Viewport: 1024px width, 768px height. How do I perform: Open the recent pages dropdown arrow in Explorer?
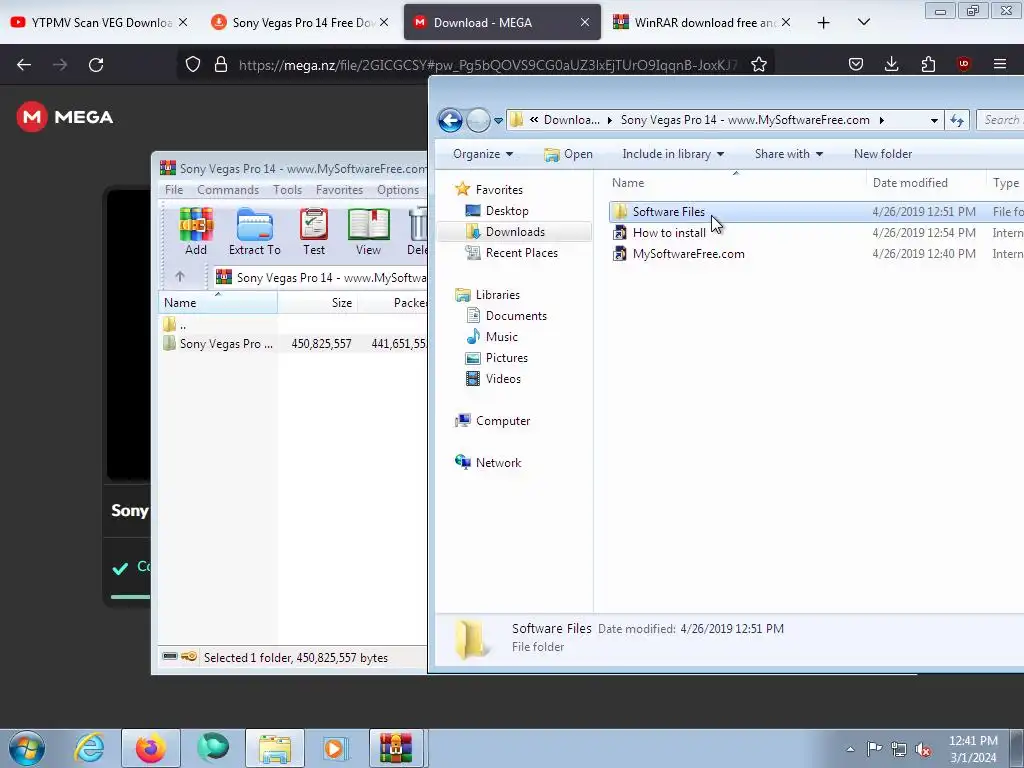coord(498,121)
